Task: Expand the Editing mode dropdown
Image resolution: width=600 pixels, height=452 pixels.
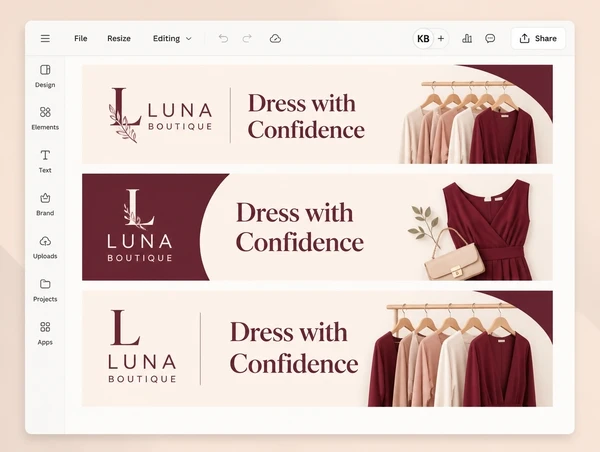Action: click(172, 38)
